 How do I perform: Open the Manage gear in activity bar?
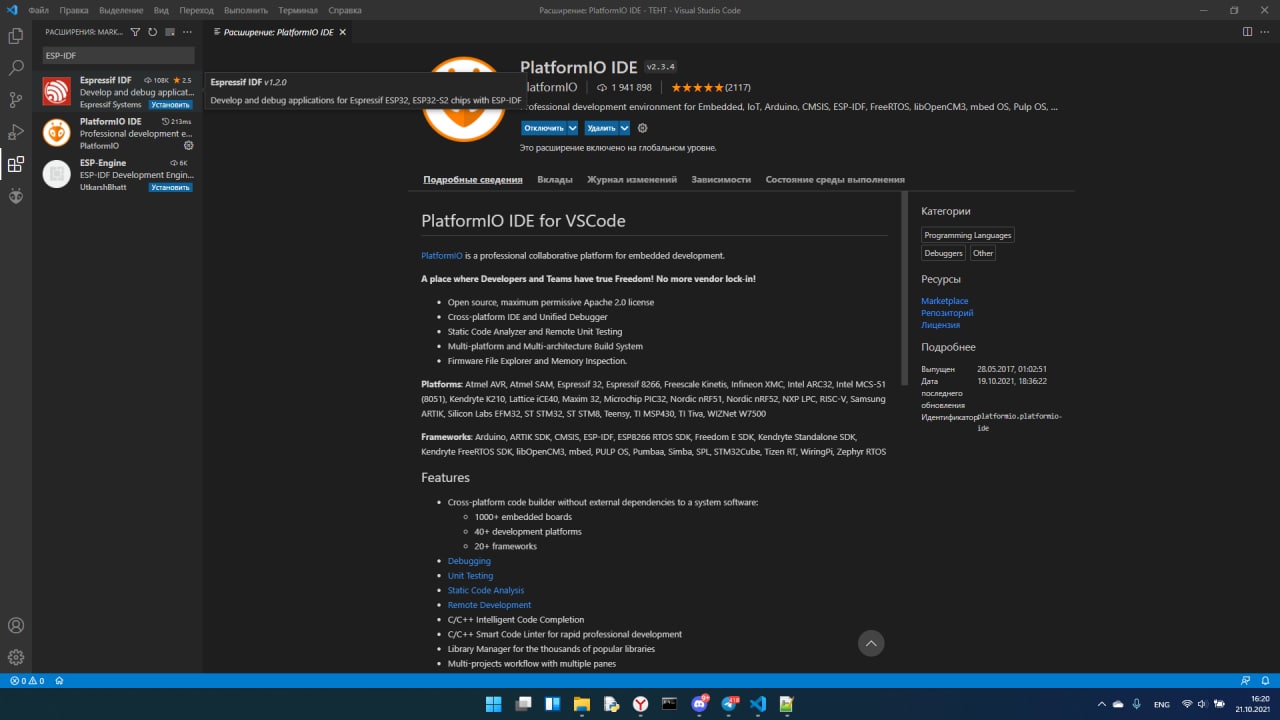(16, 657)
